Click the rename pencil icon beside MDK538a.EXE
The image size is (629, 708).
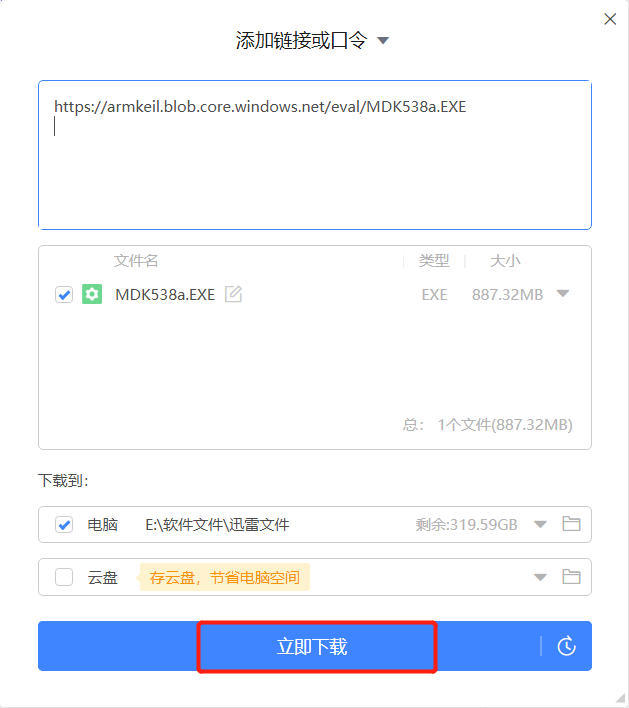click(x=233, y=294)
